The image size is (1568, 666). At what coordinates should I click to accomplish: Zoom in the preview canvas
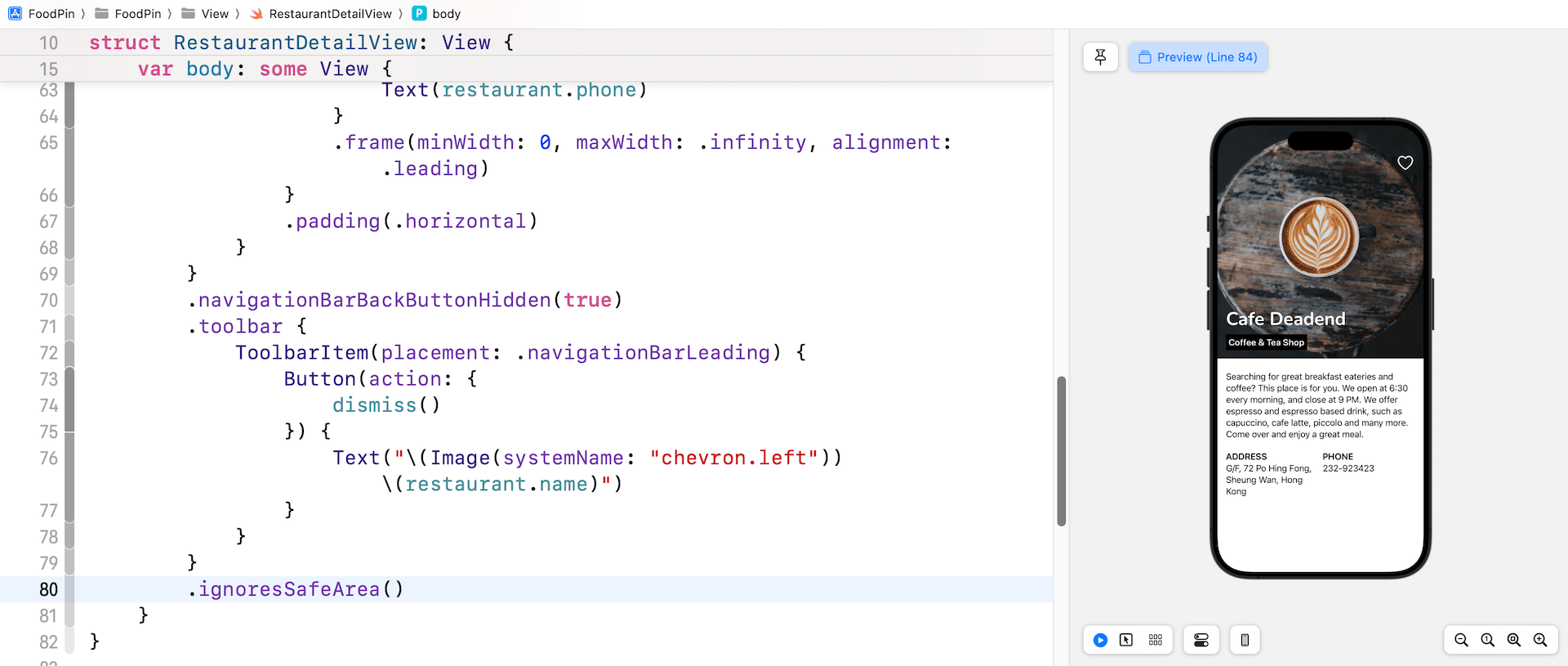1539,640
